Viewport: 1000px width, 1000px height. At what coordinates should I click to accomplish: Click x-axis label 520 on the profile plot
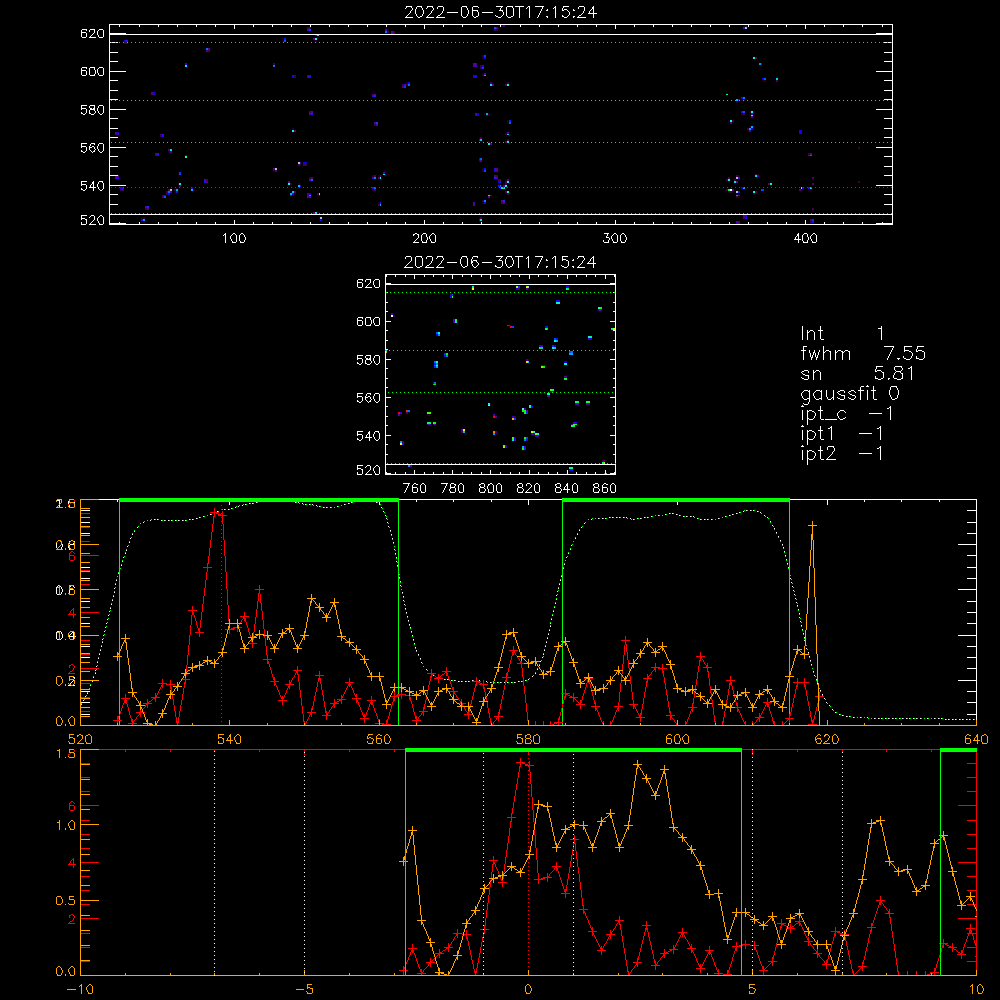tap(80, 739)
